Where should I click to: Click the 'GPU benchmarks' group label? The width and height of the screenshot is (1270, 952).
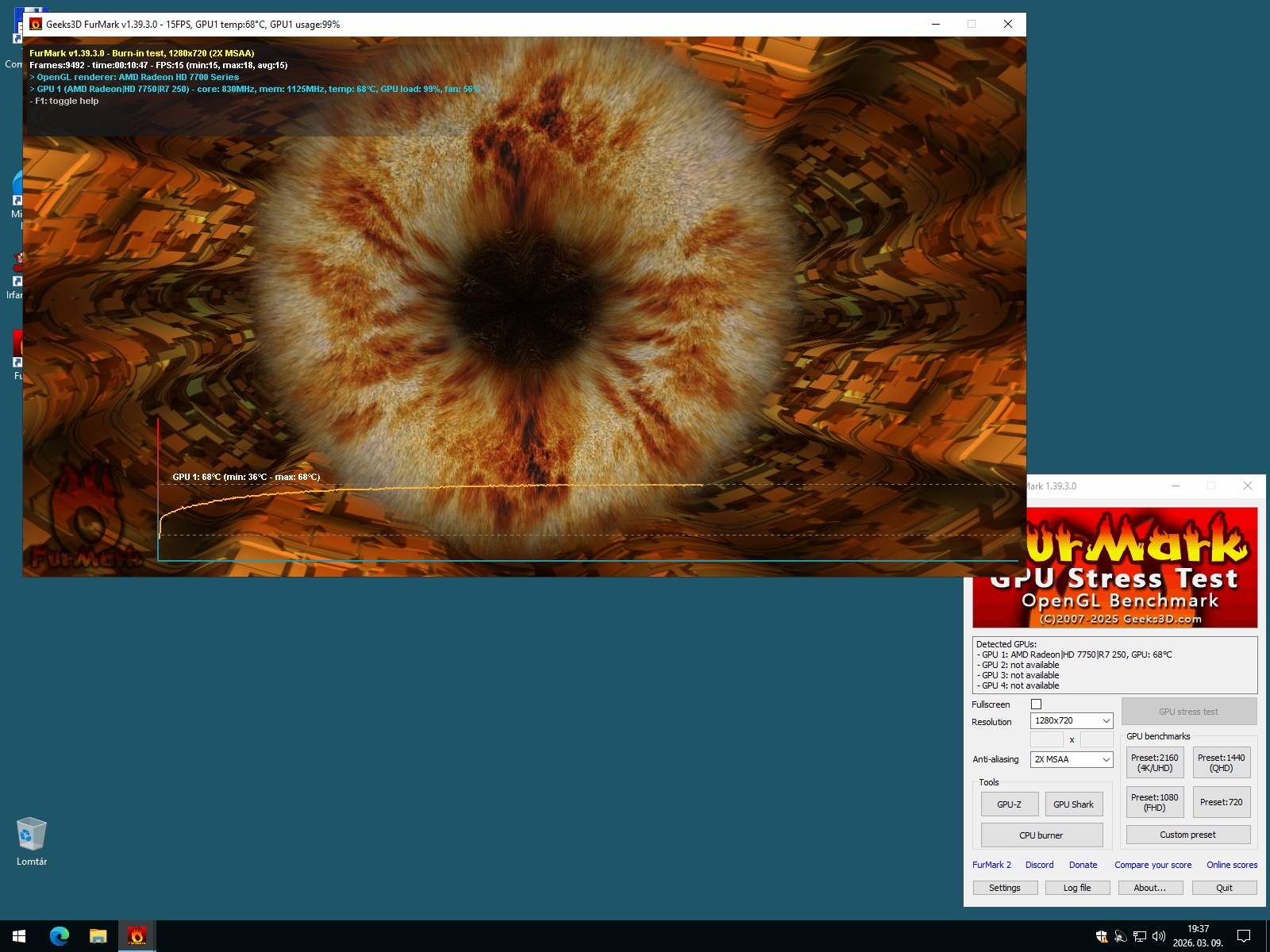point(1158,736)
